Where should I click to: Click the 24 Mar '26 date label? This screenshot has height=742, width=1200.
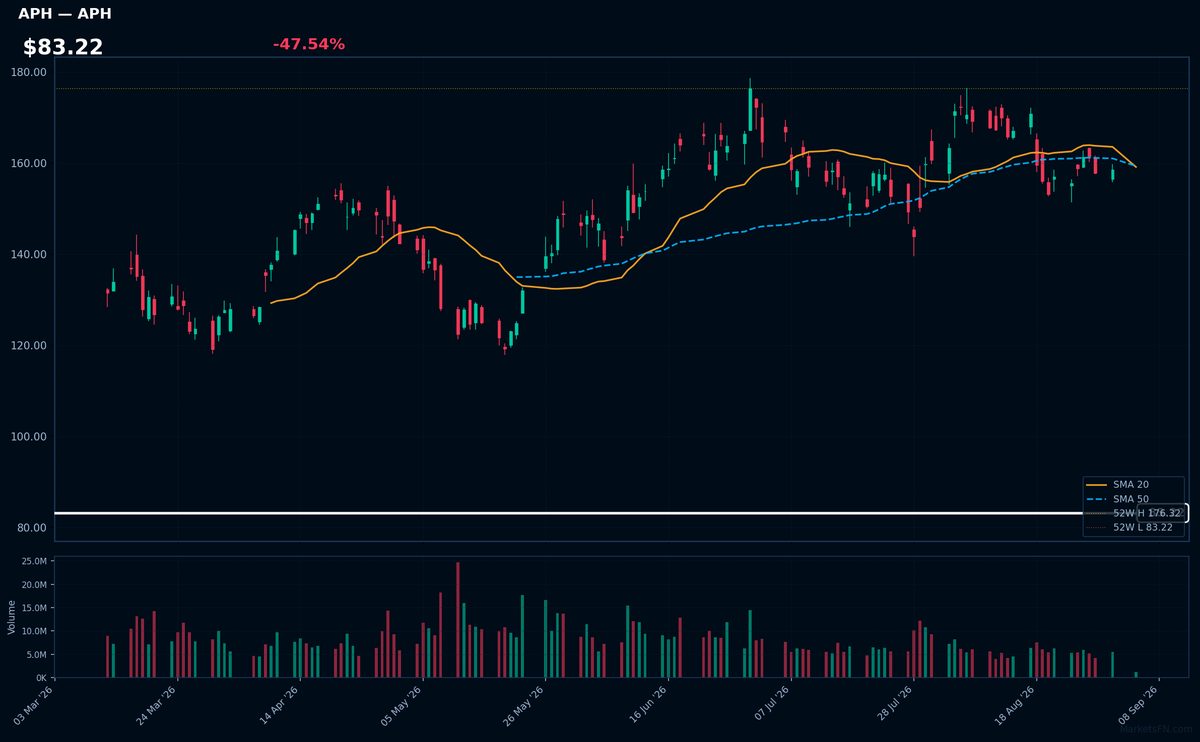[x=156, y=704]
